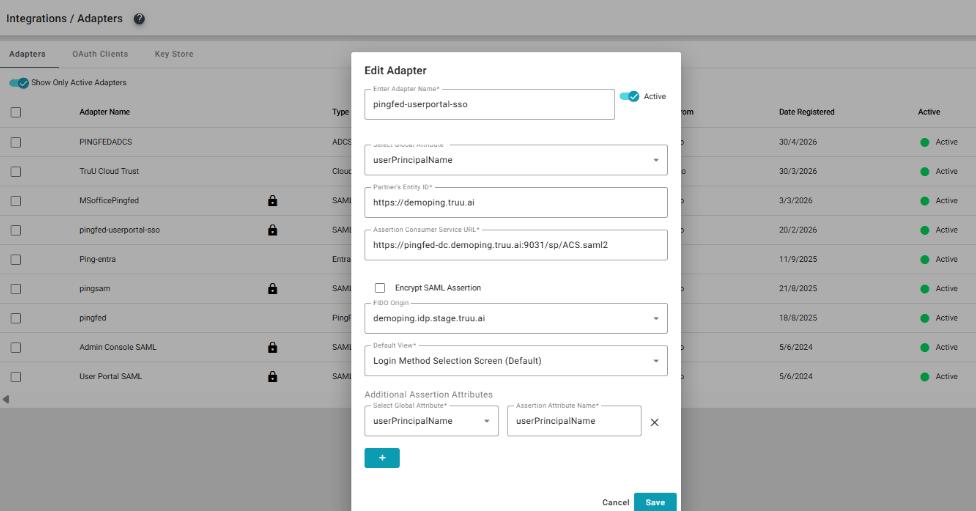Click the Active column header
Image resolution: width=976 pixels, height=511 pixels.
point(929,112)
